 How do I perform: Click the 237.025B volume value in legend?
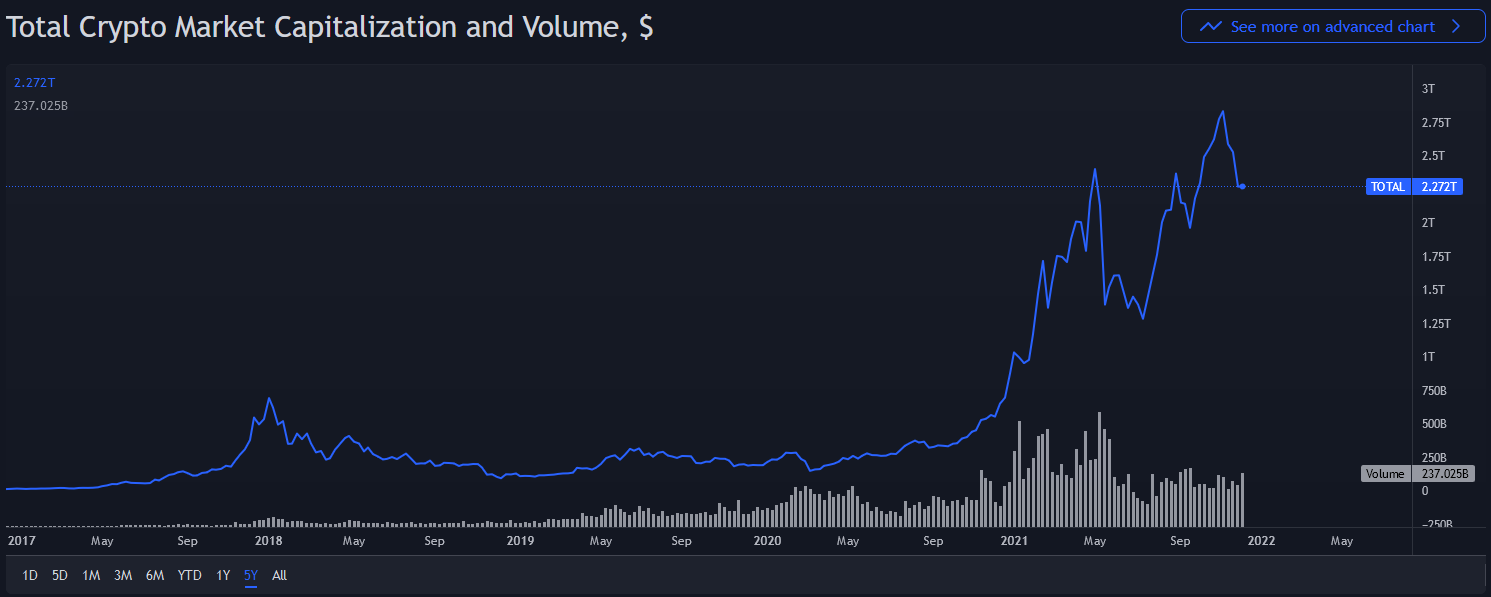coord(41,105)
